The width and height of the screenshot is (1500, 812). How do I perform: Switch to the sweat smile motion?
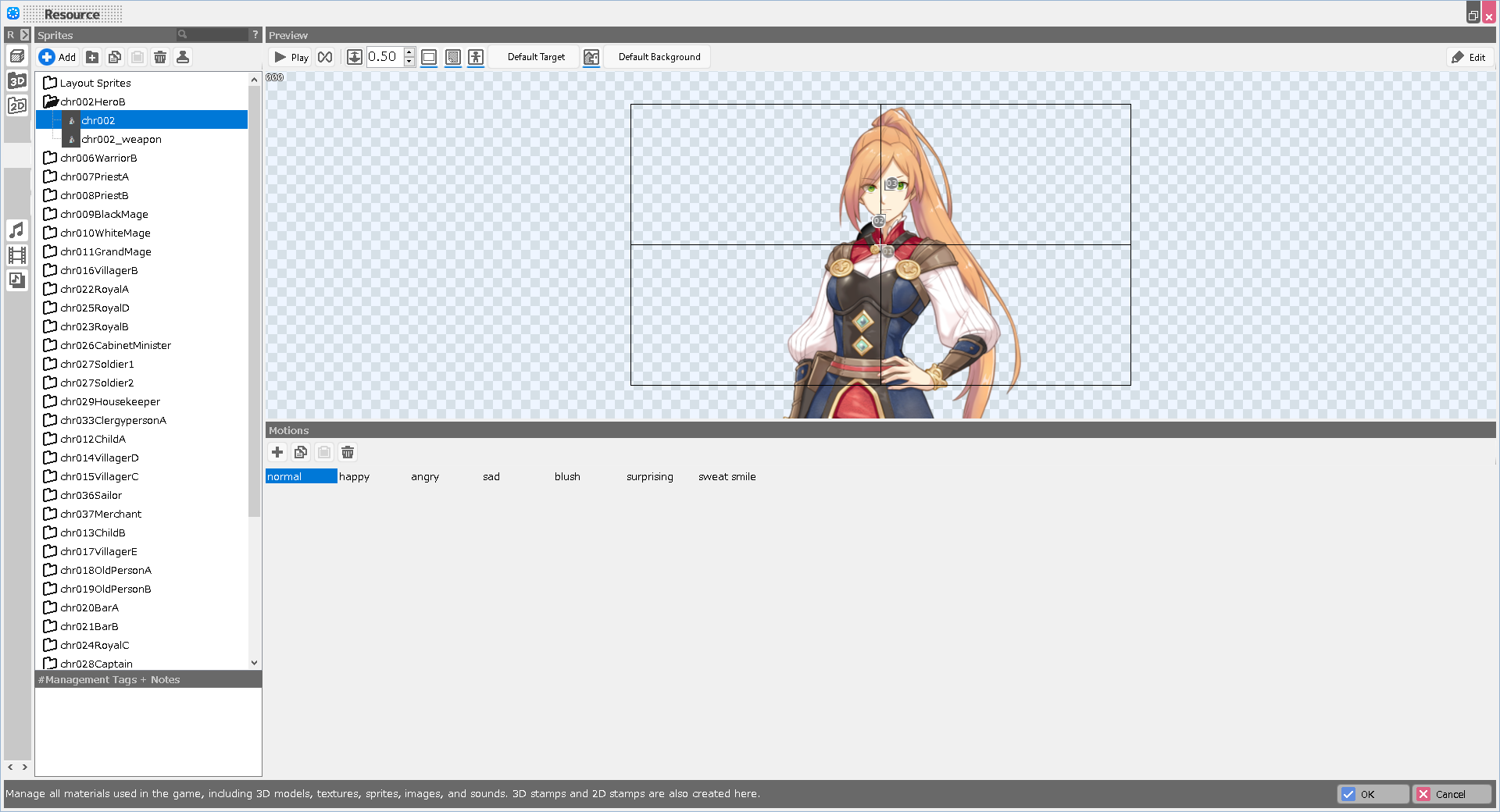[727, 476]
